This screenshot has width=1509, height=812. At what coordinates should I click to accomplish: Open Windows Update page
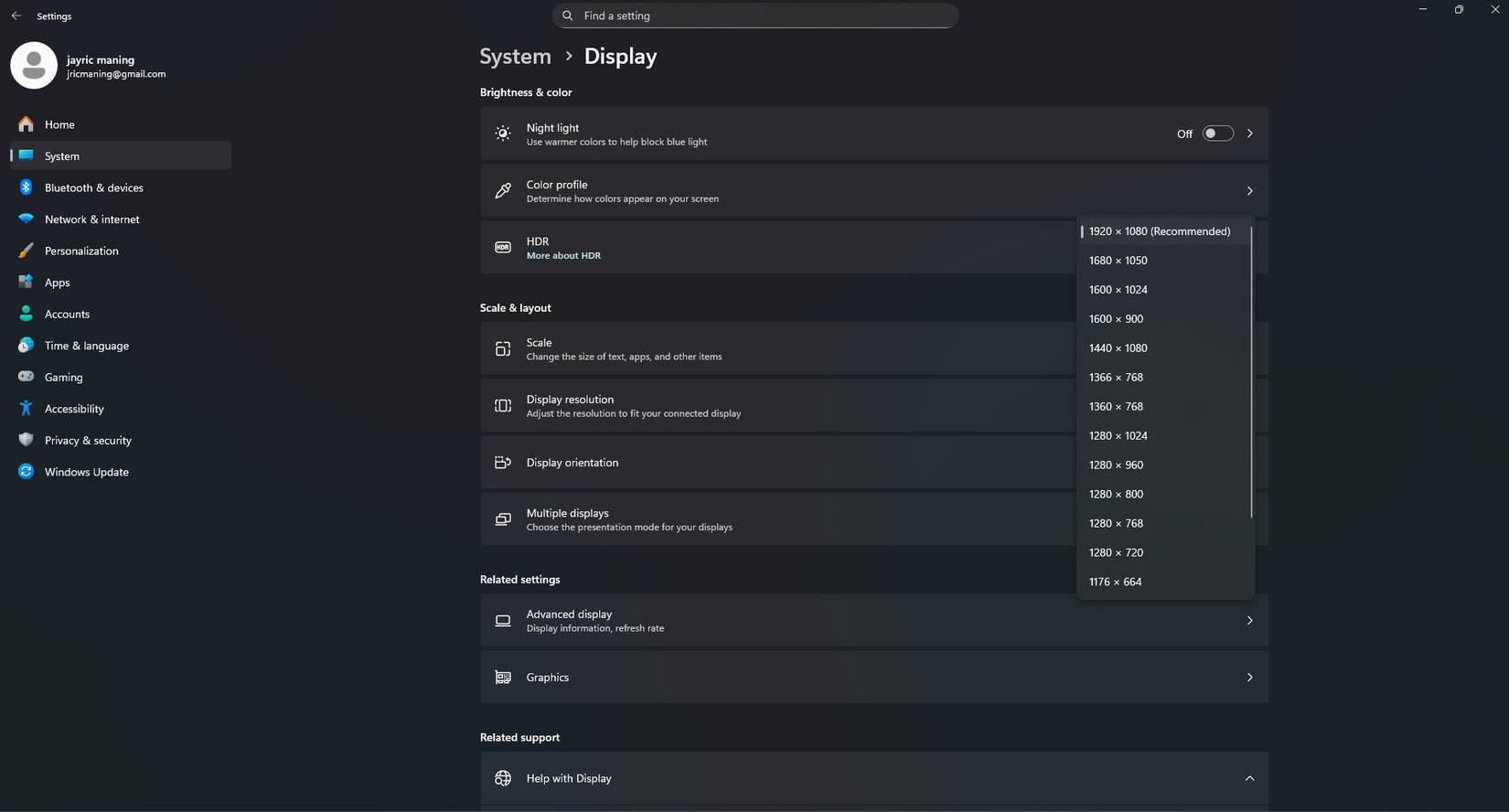(86, 472)
